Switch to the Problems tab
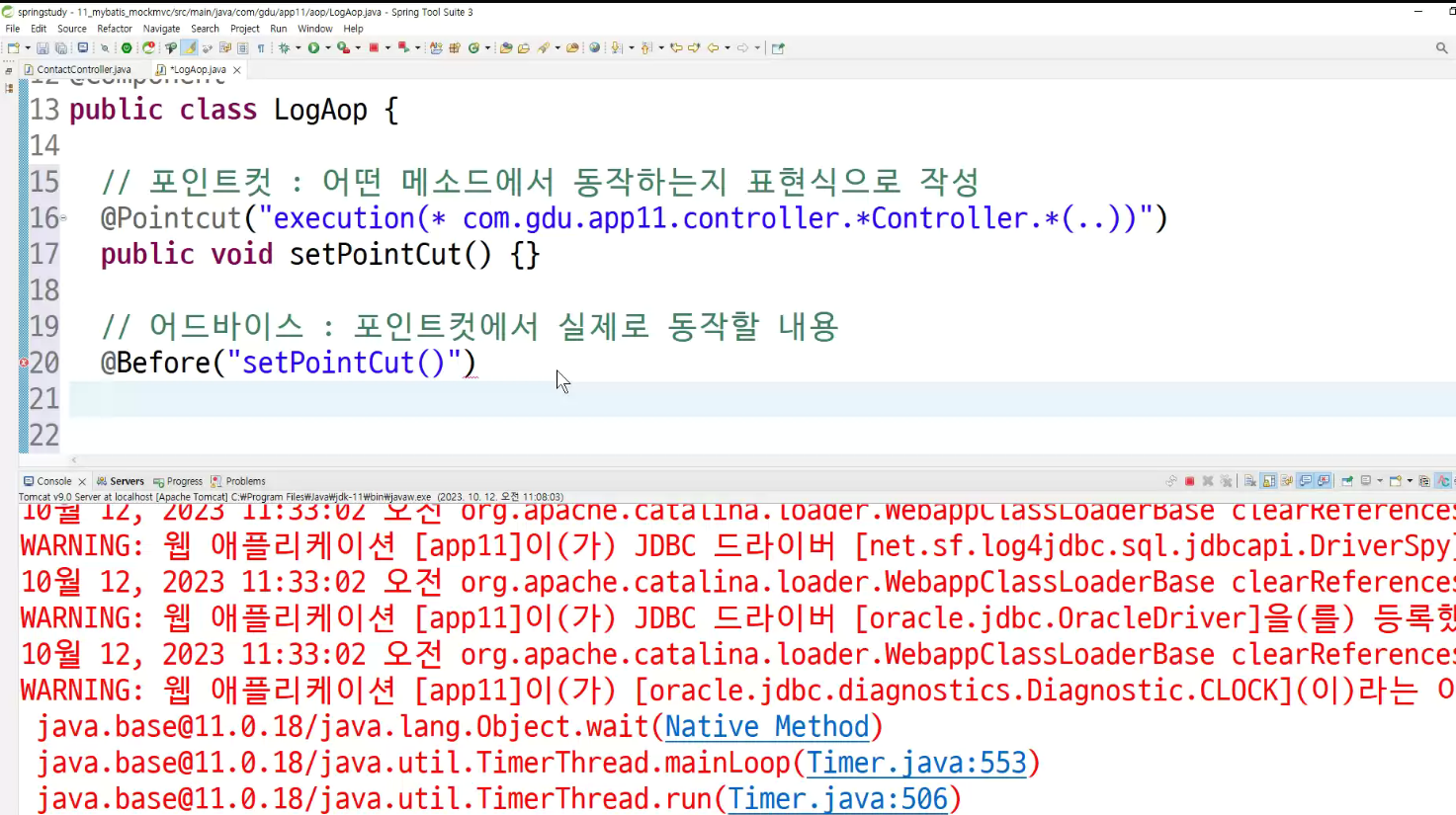Image resolution: width=1456 pixels, height=815 pixels. [238, 481]
